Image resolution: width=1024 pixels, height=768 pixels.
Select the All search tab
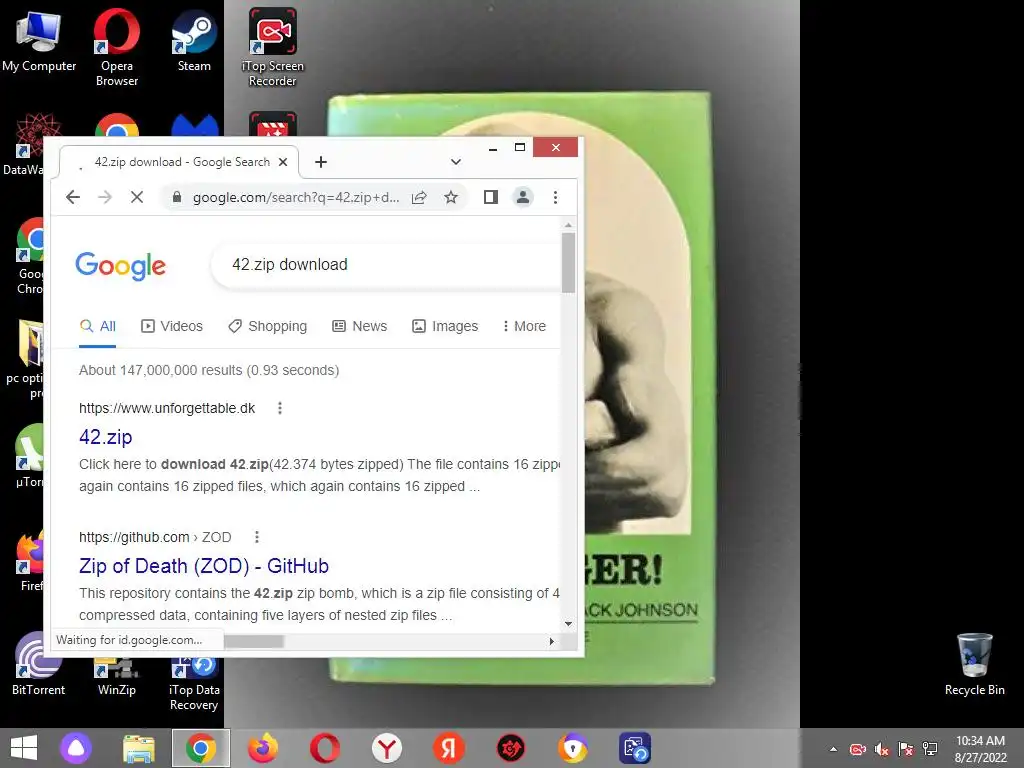(x=98, y=326)
